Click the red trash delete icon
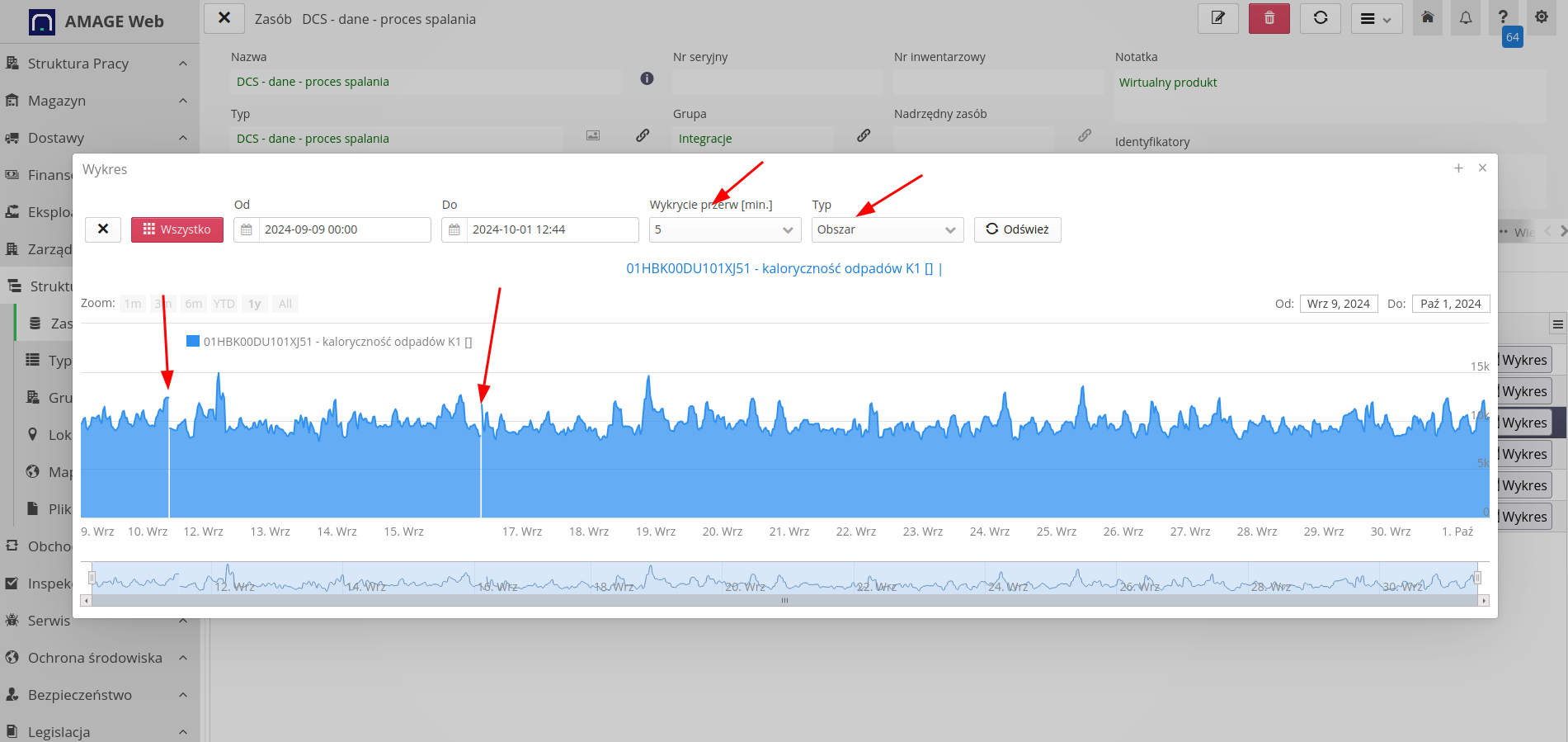 coord(1269,18)
